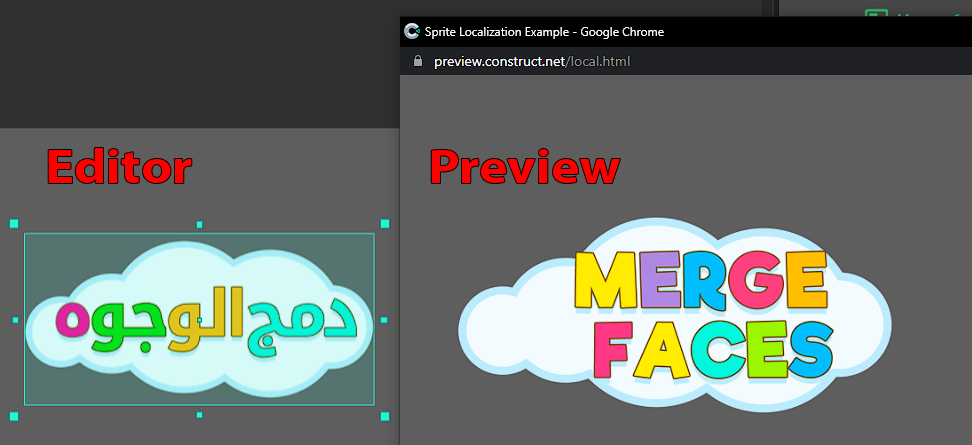Click the padlock site info icon
972x445 pixels.
point(418,62)
